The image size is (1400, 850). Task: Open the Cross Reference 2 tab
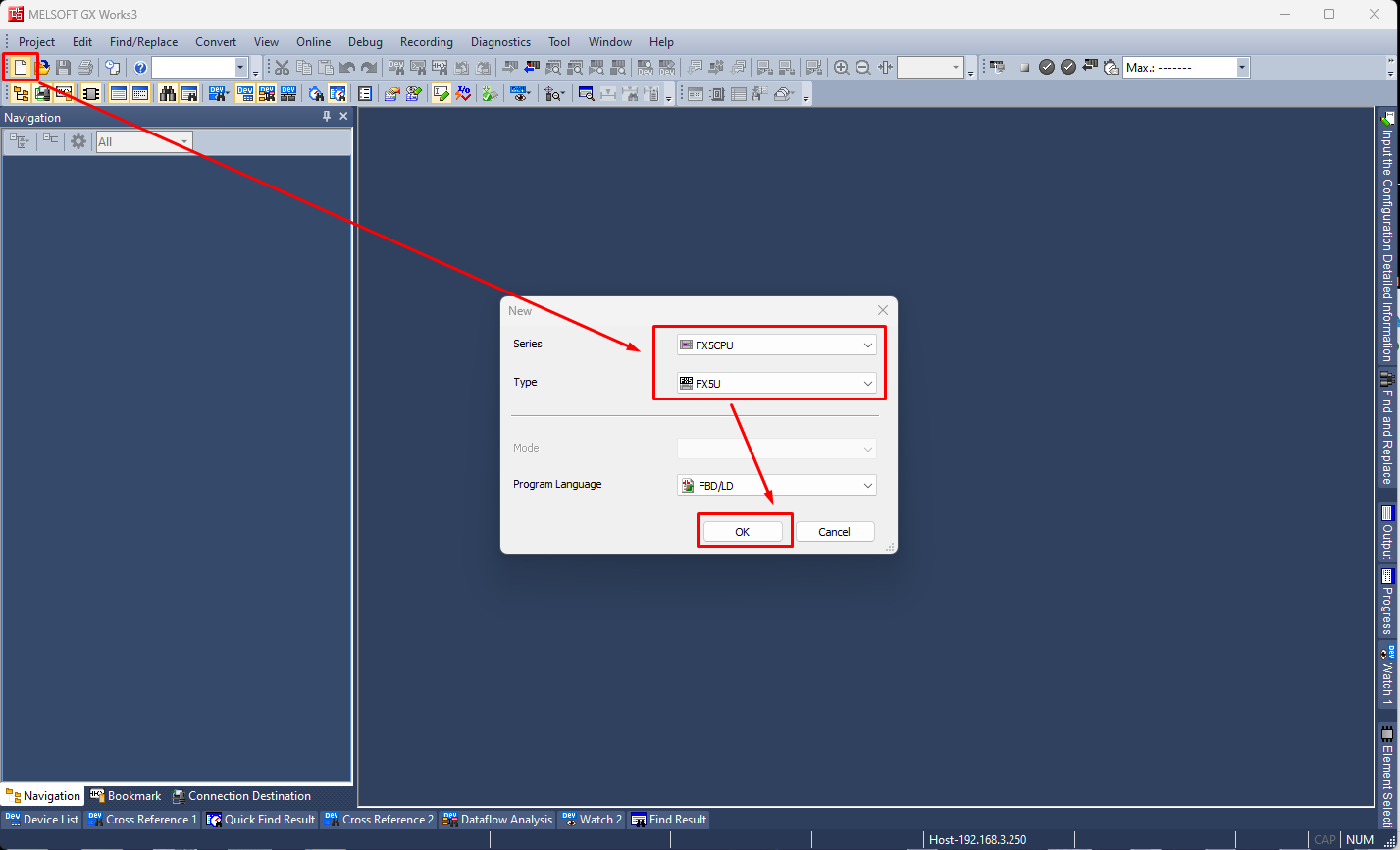coord(379,820)
